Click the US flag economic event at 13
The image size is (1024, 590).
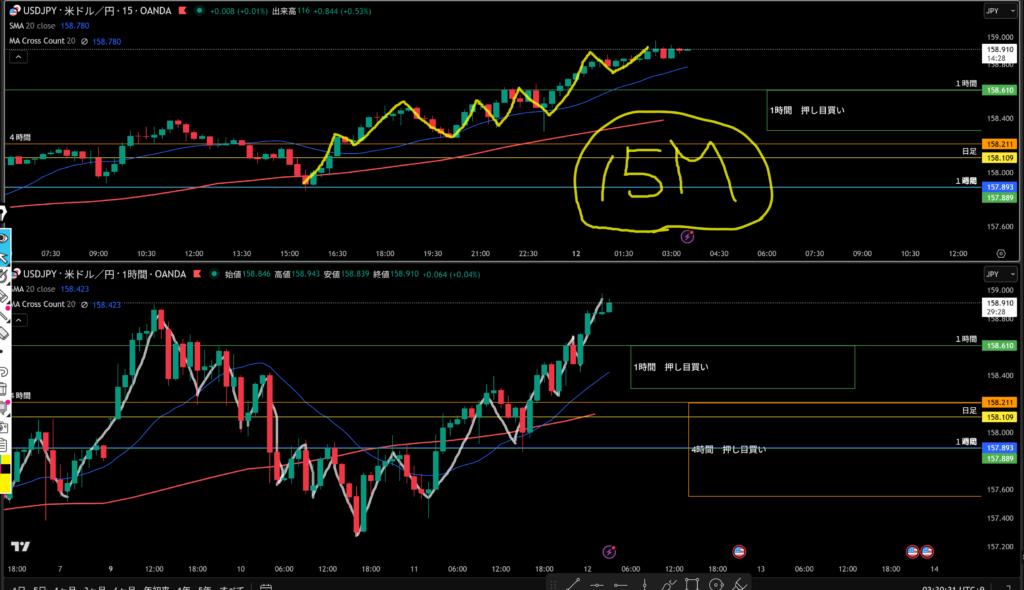(740, 551)
